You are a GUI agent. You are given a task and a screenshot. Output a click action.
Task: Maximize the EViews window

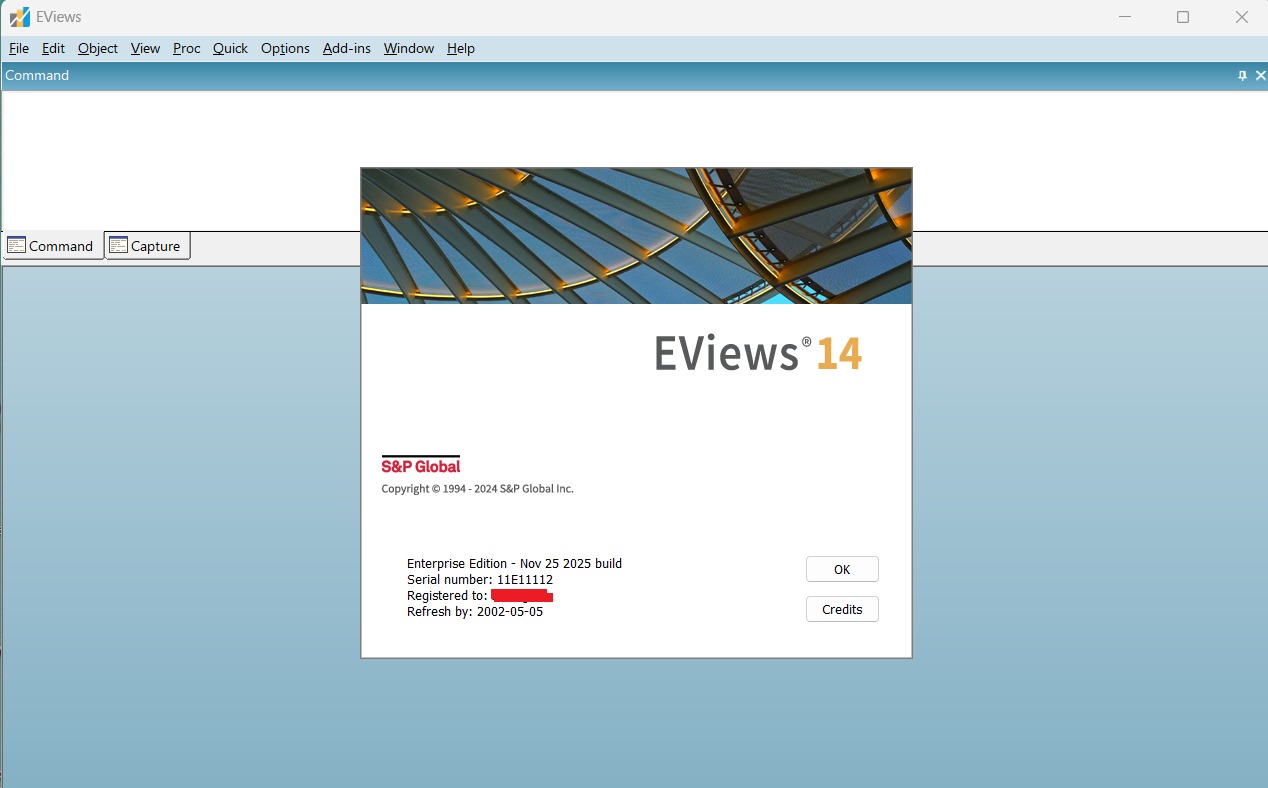pos(1183,17)
